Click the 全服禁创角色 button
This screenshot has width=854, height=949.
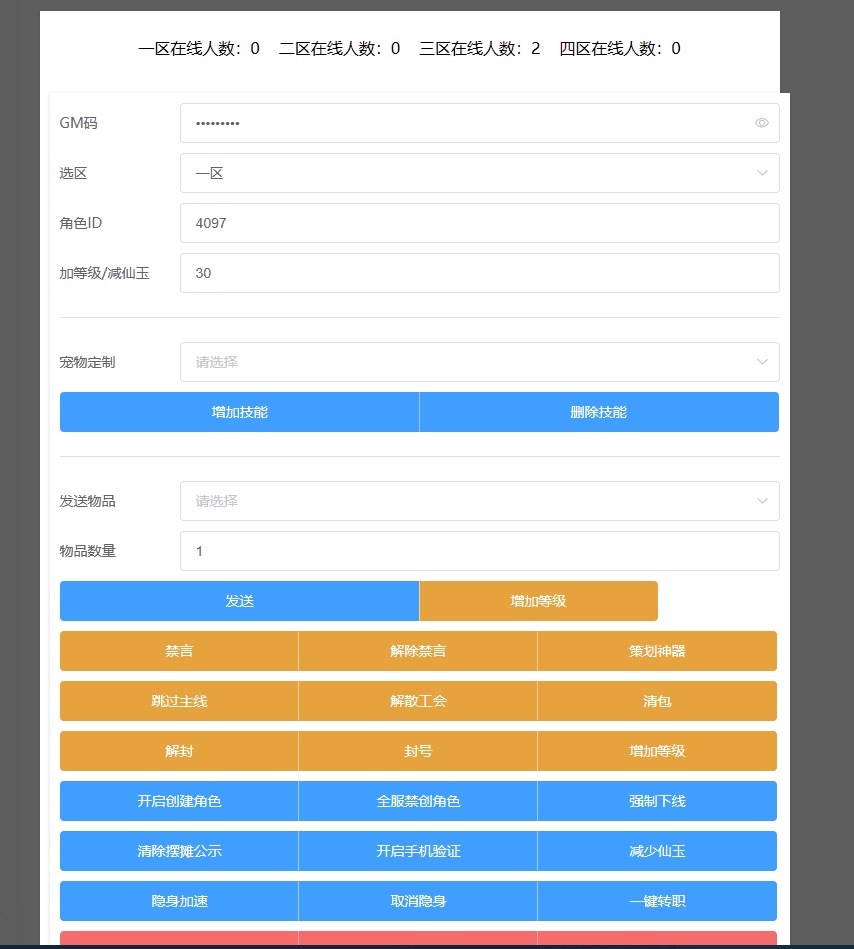[418, 801]
